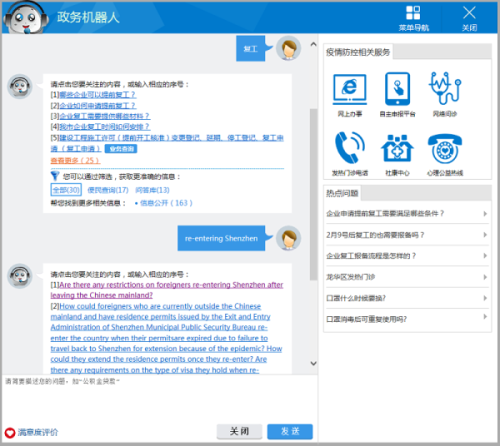Open the 菜单导航 grid menu icon
This screenshot has height=446, width=500.
coord(413,13)
